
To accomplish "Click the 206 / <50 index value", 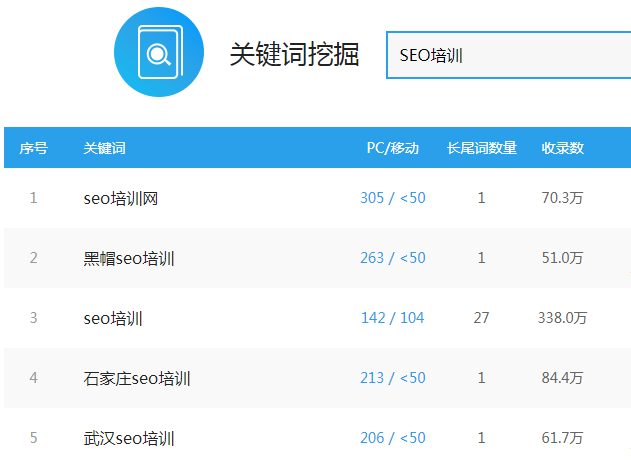I will (393, 438).
